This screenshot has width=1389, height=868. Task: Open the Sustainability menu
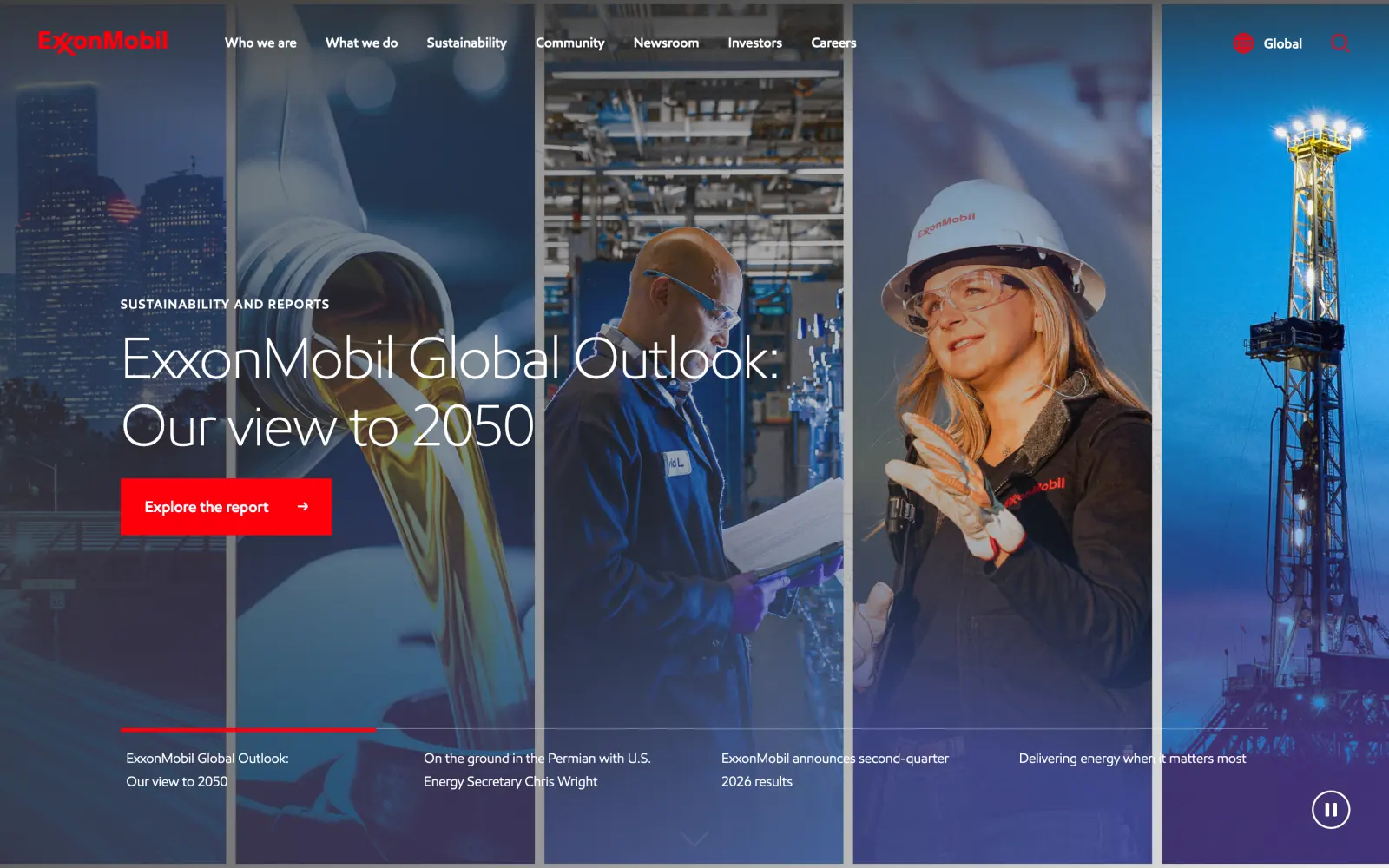tap(466, 43)
